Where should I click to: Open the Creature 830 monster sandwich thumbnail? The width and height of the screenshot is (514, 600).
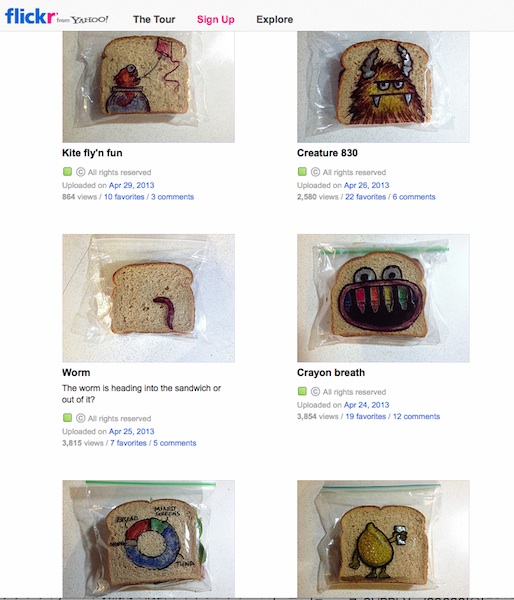coord(383,87)
